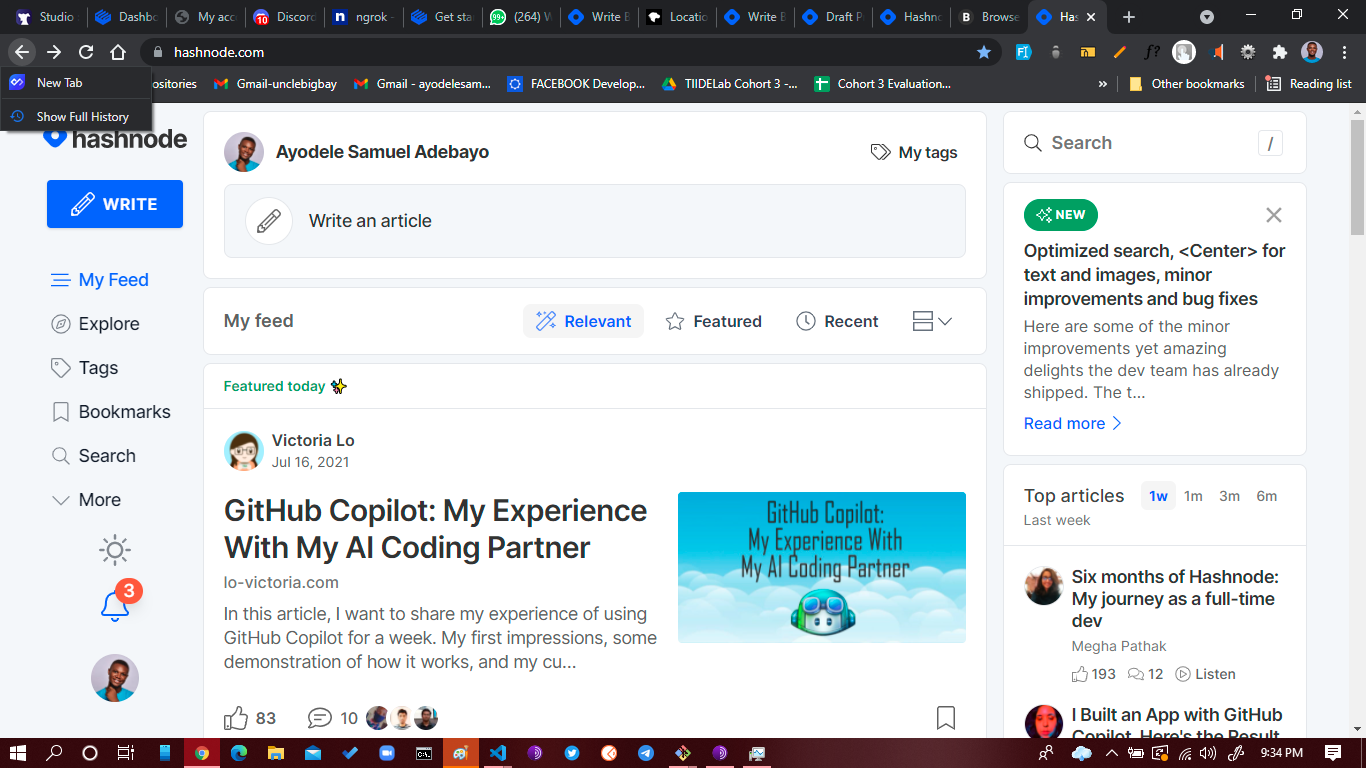Select the 1m top articles range
The height and width of the screenshot is (768, 1366).
pos(1193,496)
